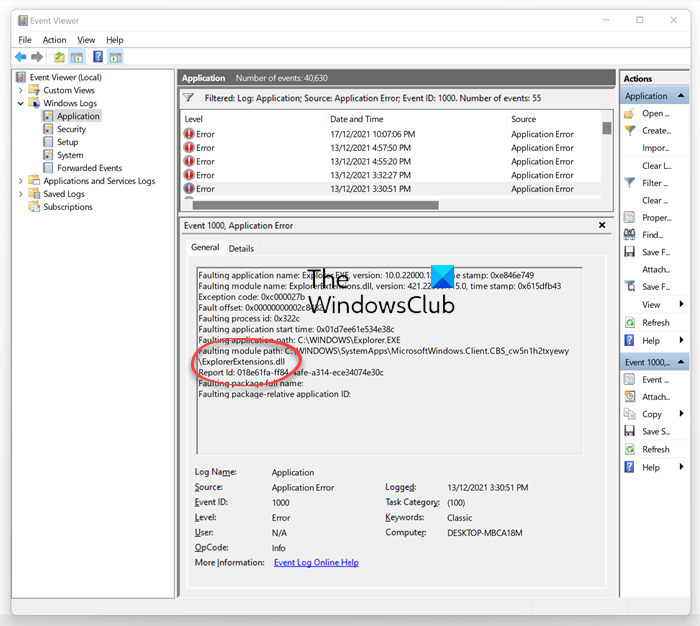The image size is (700, 626).
Task: Select Subscriptions in tree
Action: [68, 207]
